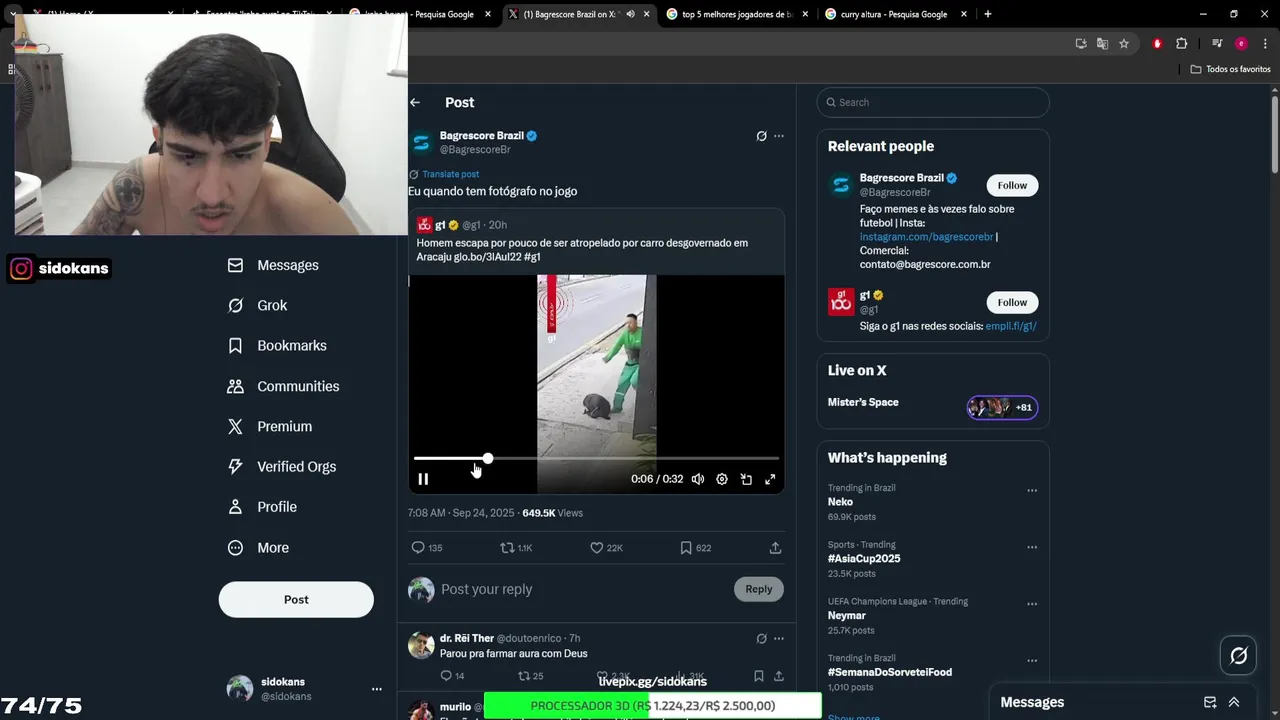The width and height of the screenshot is (1280, 720).
Task: Pause the video in the post
Action: click(423, 479)
